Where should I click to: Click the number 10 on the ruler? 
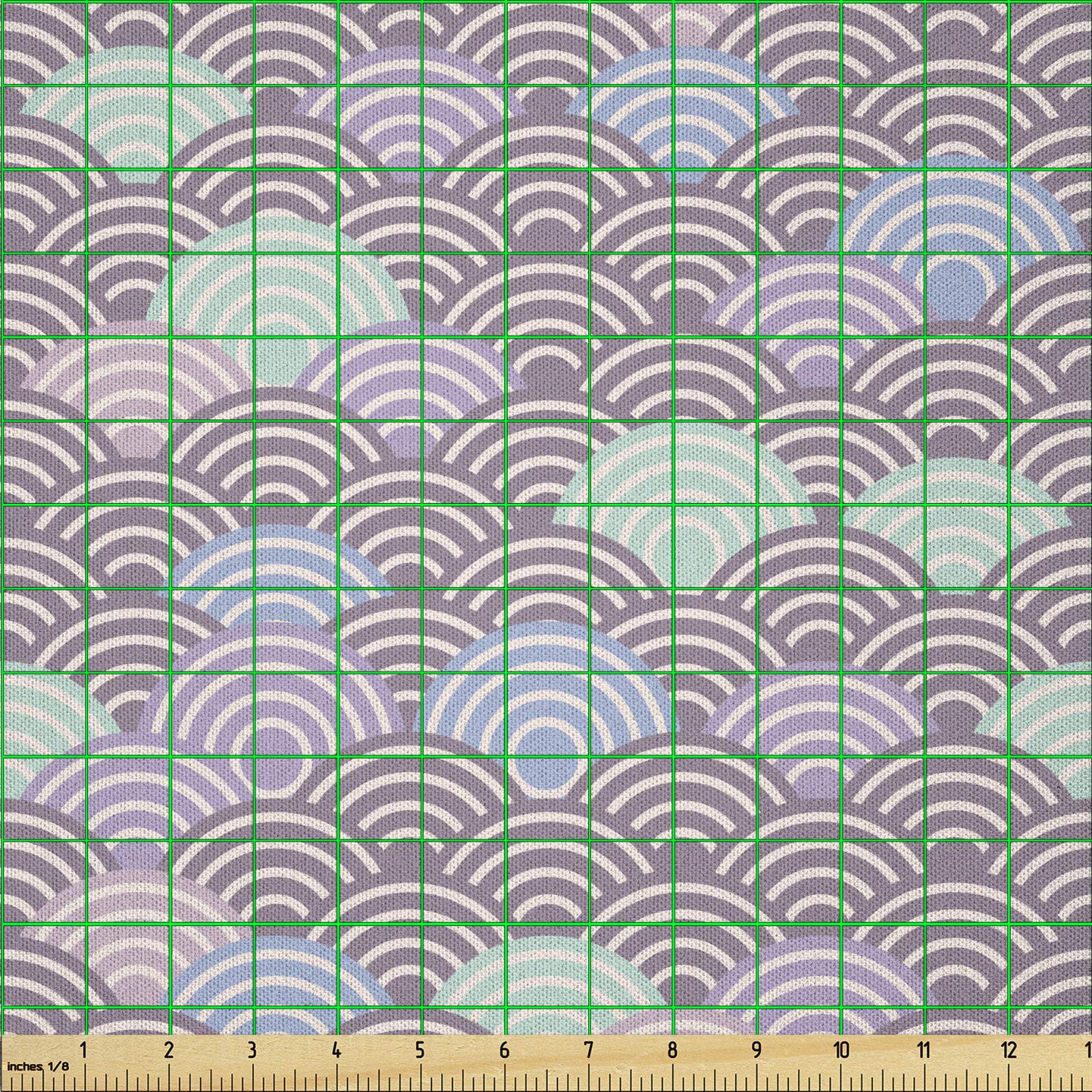click(841, 1050)
